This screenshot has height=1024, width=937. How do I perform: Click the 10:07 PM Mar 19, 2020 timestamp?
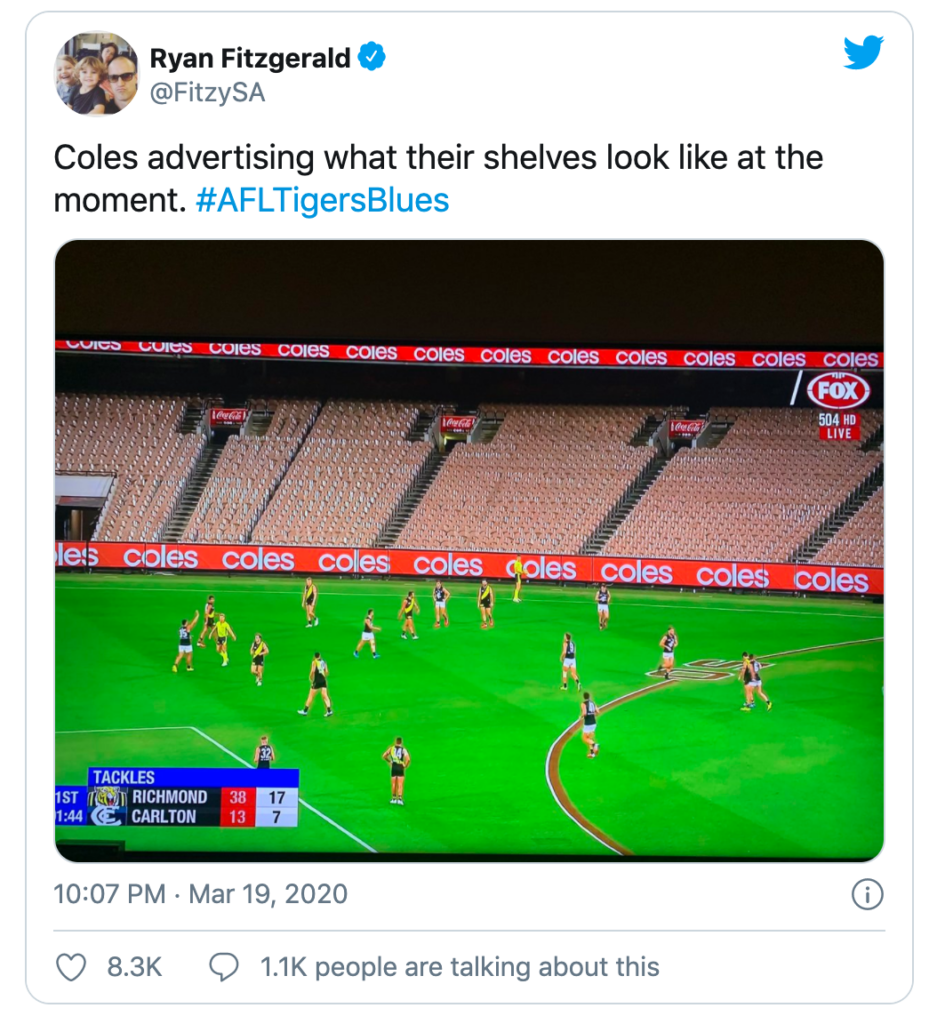click(x=200, y=894)
